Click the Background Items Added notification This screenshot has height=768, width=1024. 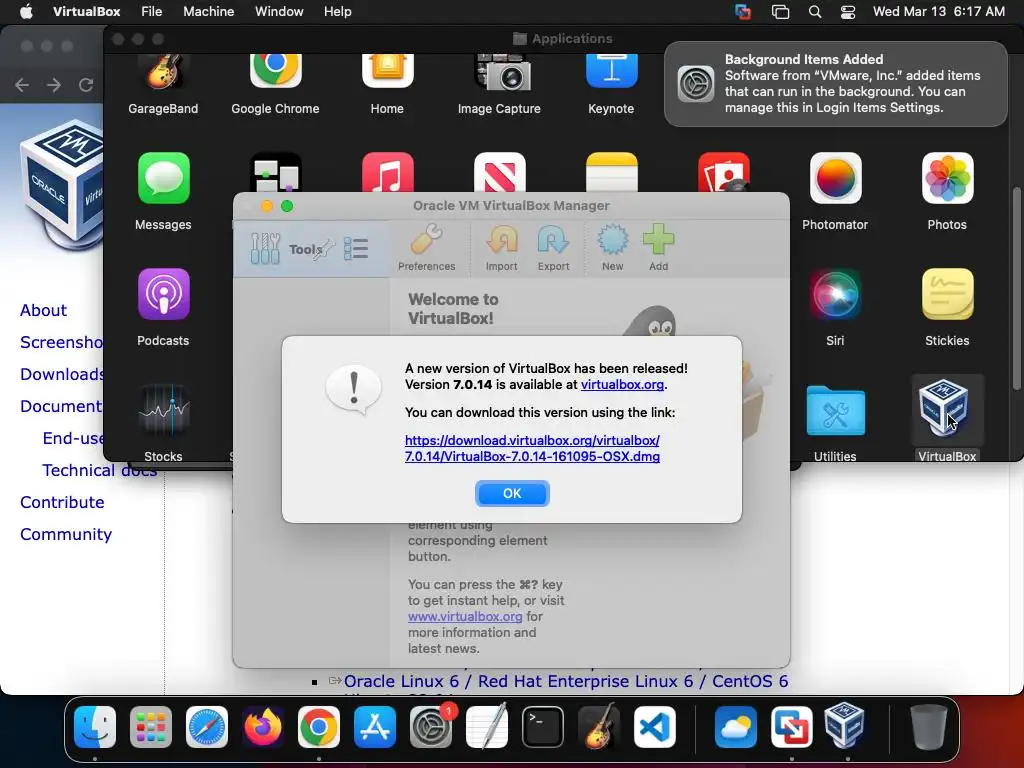coord(835,84)
